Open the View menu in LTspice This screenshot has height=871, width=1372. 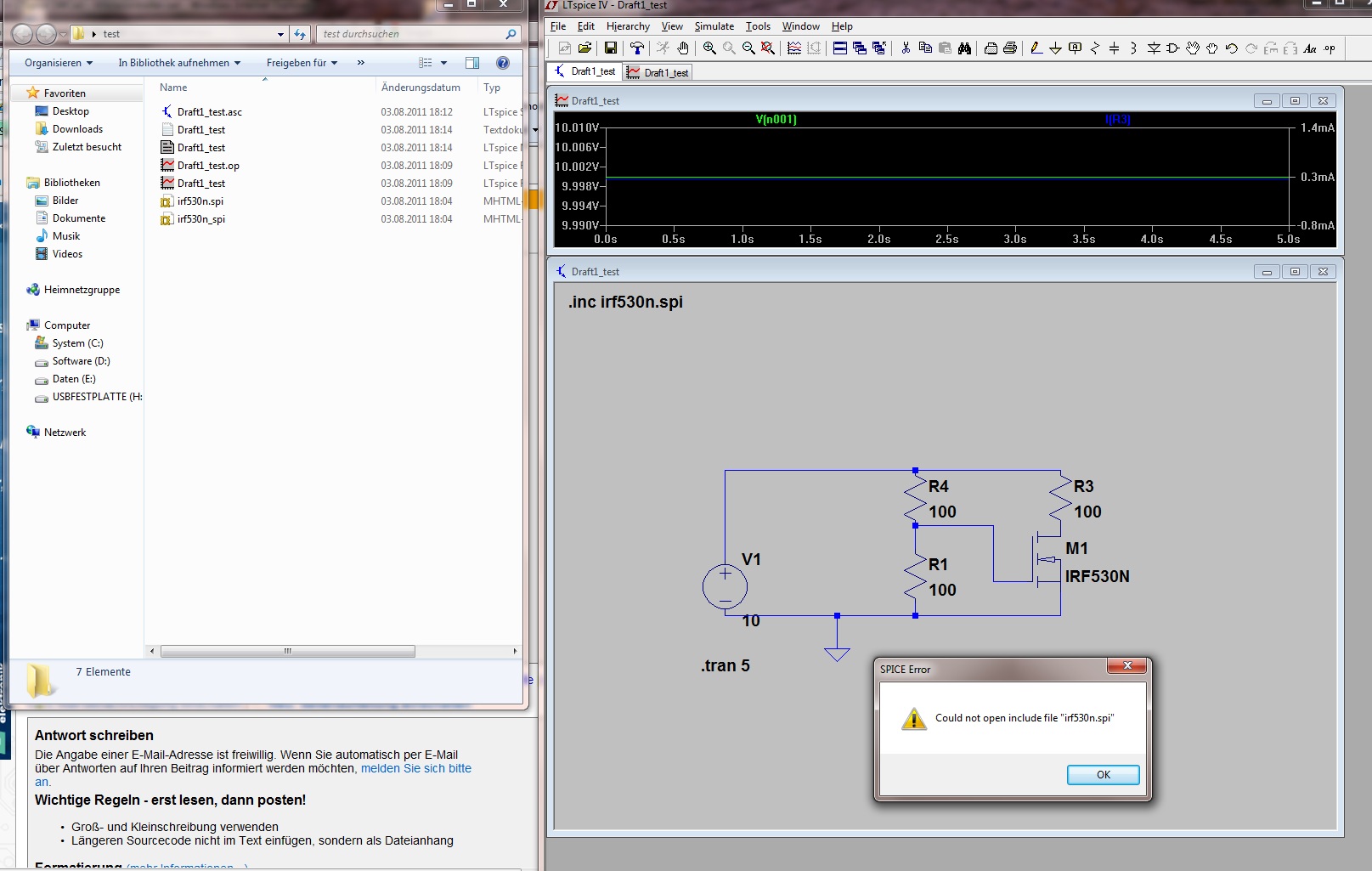click(x=672, y=26)
